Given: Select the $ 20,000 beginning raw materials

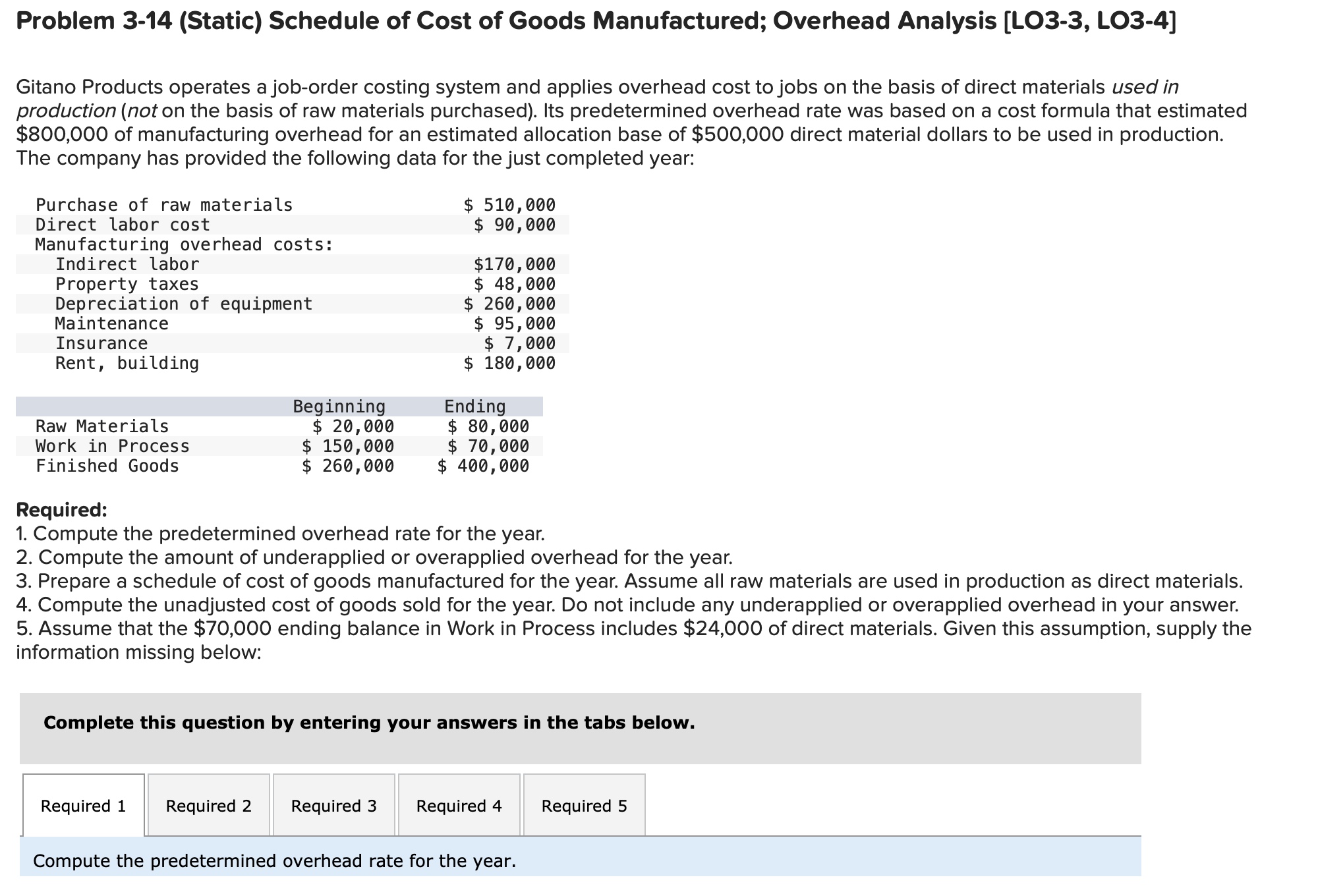Looking at the screenshot, I should tap(353, 426).
